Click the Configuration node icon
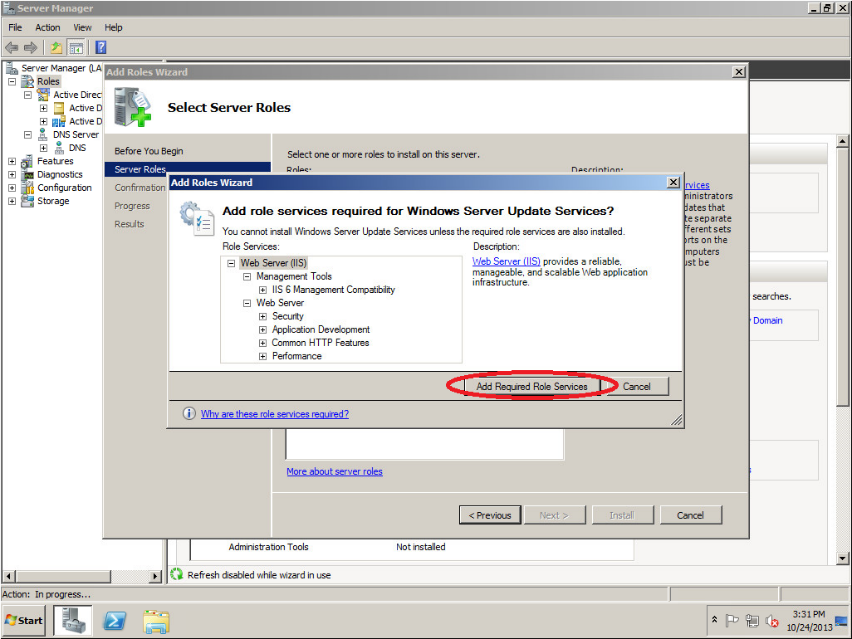 click(27, 188)
